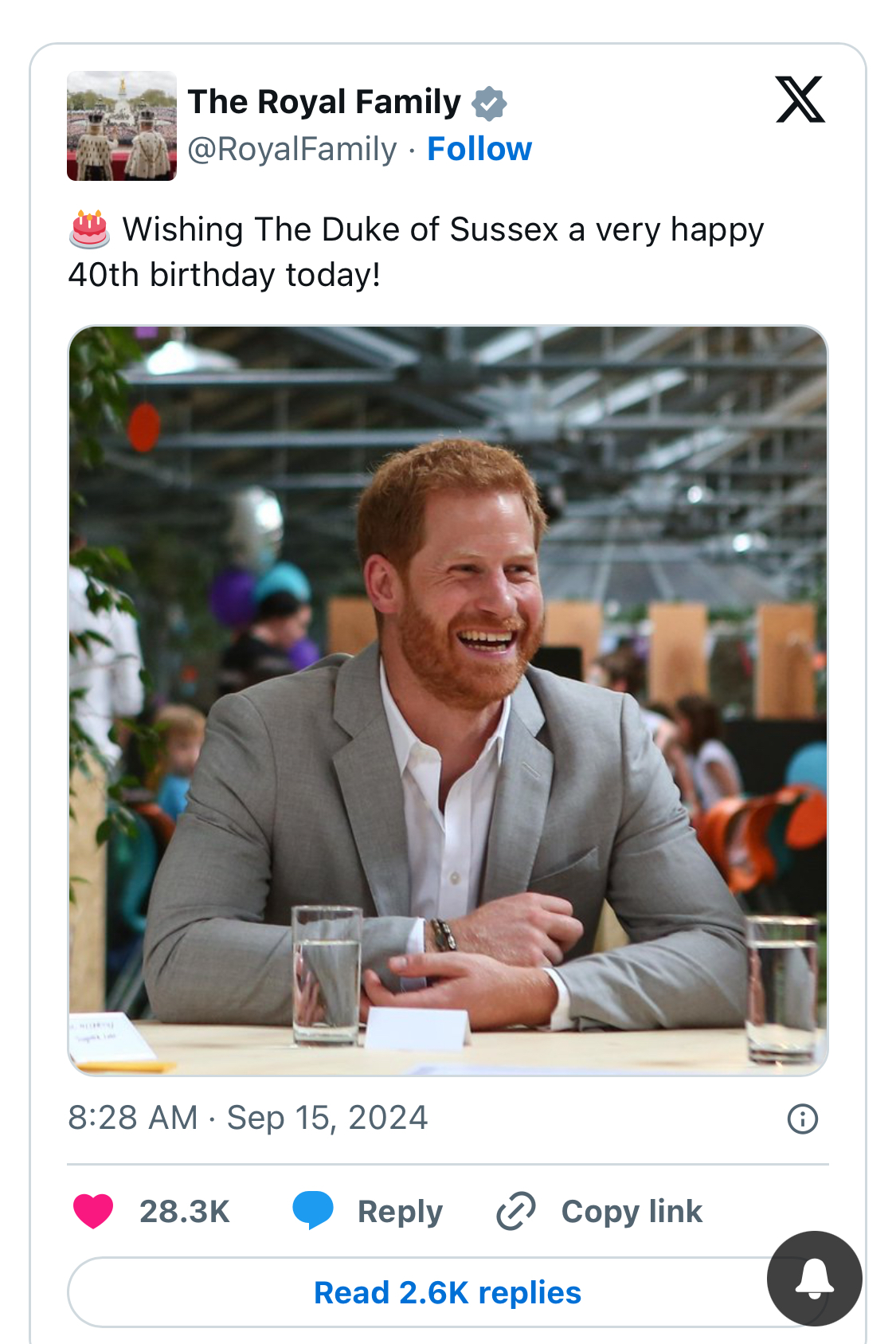Like the tweet with the heart icon
896x1344 pixels.
click(x=93, y=1211)
